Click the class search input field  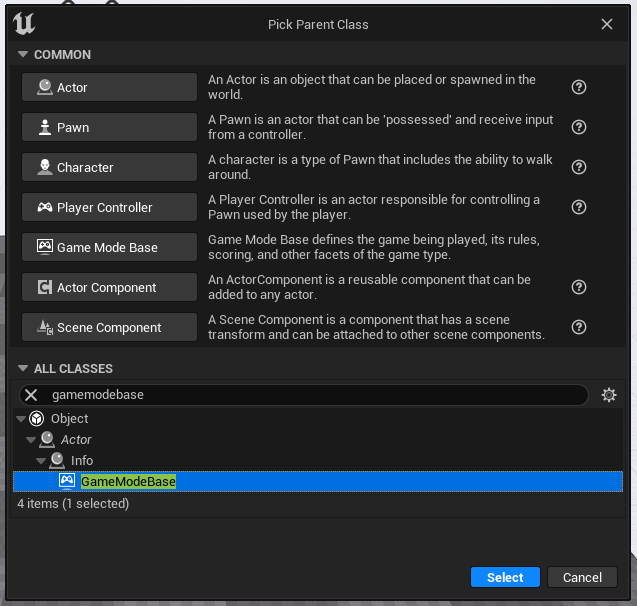coord(310,395)
